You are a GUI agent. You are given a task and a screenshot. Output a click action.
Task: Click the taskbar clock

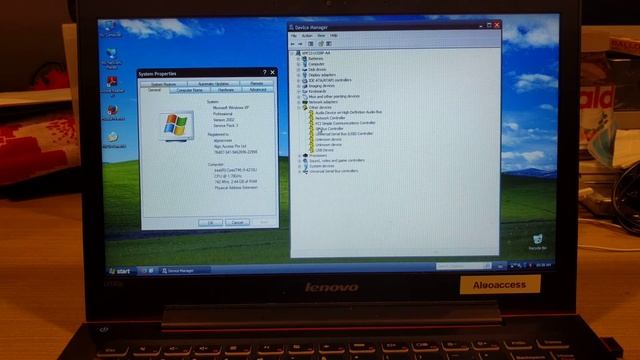click(x=543, y=265)
